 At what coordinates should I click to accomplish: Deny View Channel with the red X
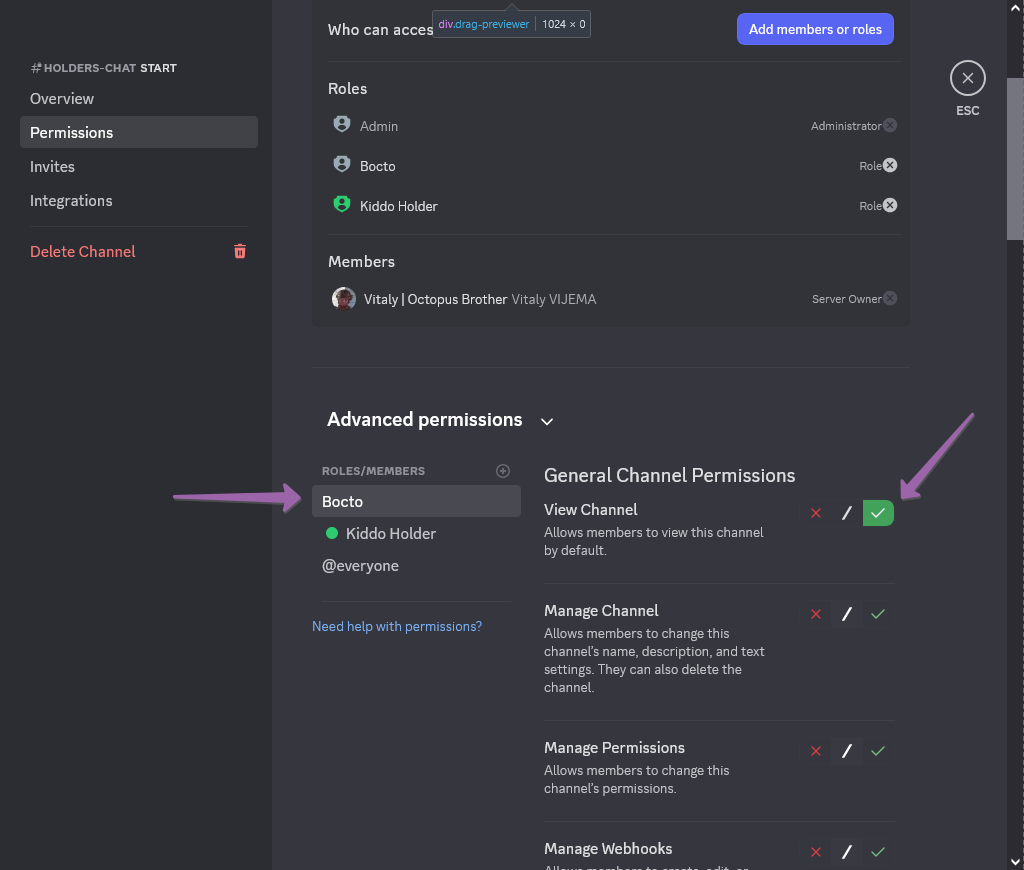(815, 513)
